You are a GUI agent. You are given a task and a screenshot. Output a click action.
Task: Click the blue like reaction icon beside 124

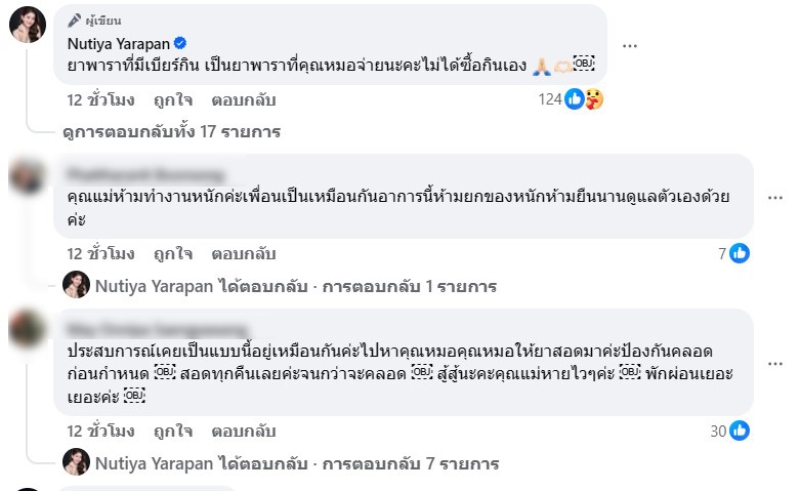pyautogui.click(x=575, y=99)
